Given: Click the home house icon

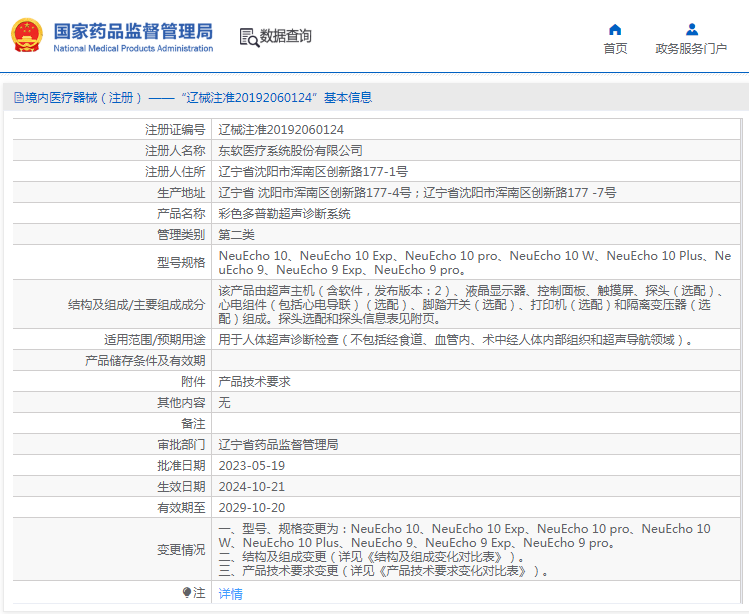Looking at the screenshot, I should pos(615,30).
